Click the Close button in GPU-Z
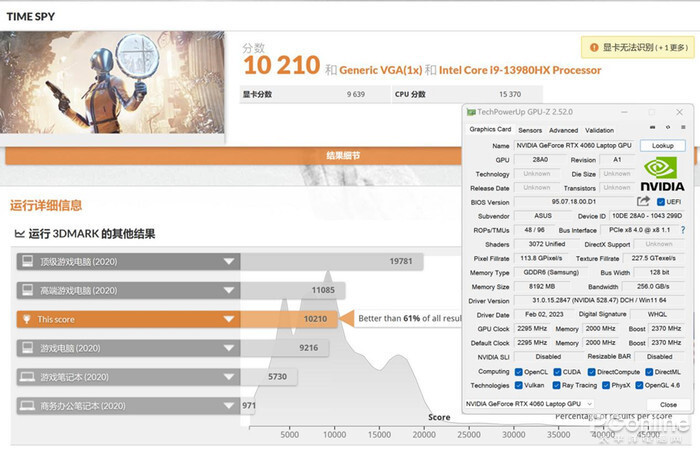Viewport: 700px width, 452px height. tap(668, 404)
